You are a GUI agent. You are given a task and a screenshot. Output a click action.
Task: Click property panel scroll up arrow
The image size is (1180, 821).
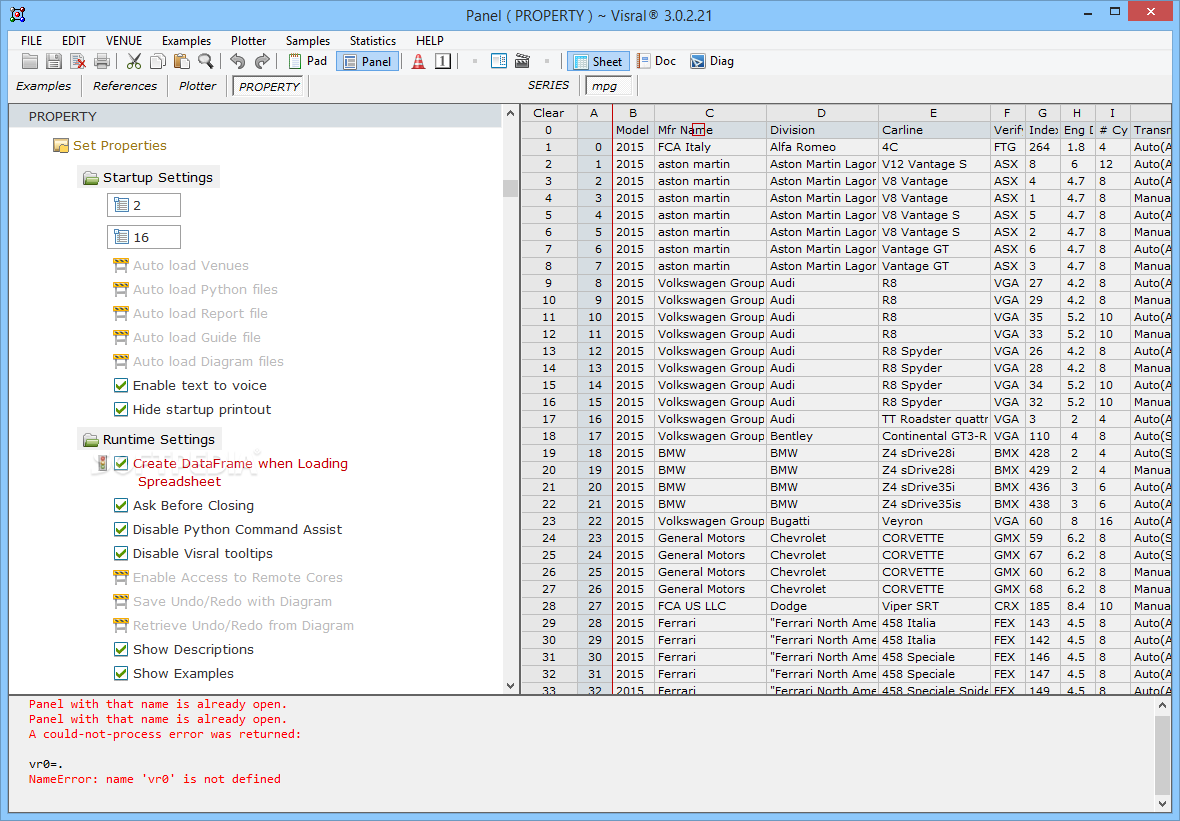(x=510, y=114)
